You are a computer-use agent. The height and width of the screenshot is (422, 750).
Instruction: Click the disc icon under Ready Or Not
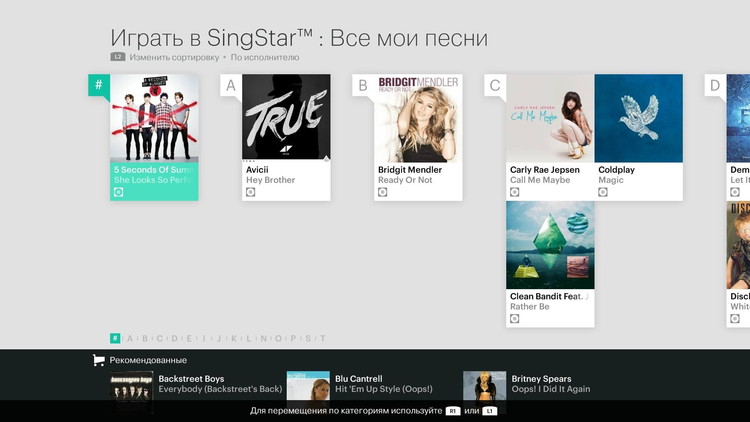point(383,192)
